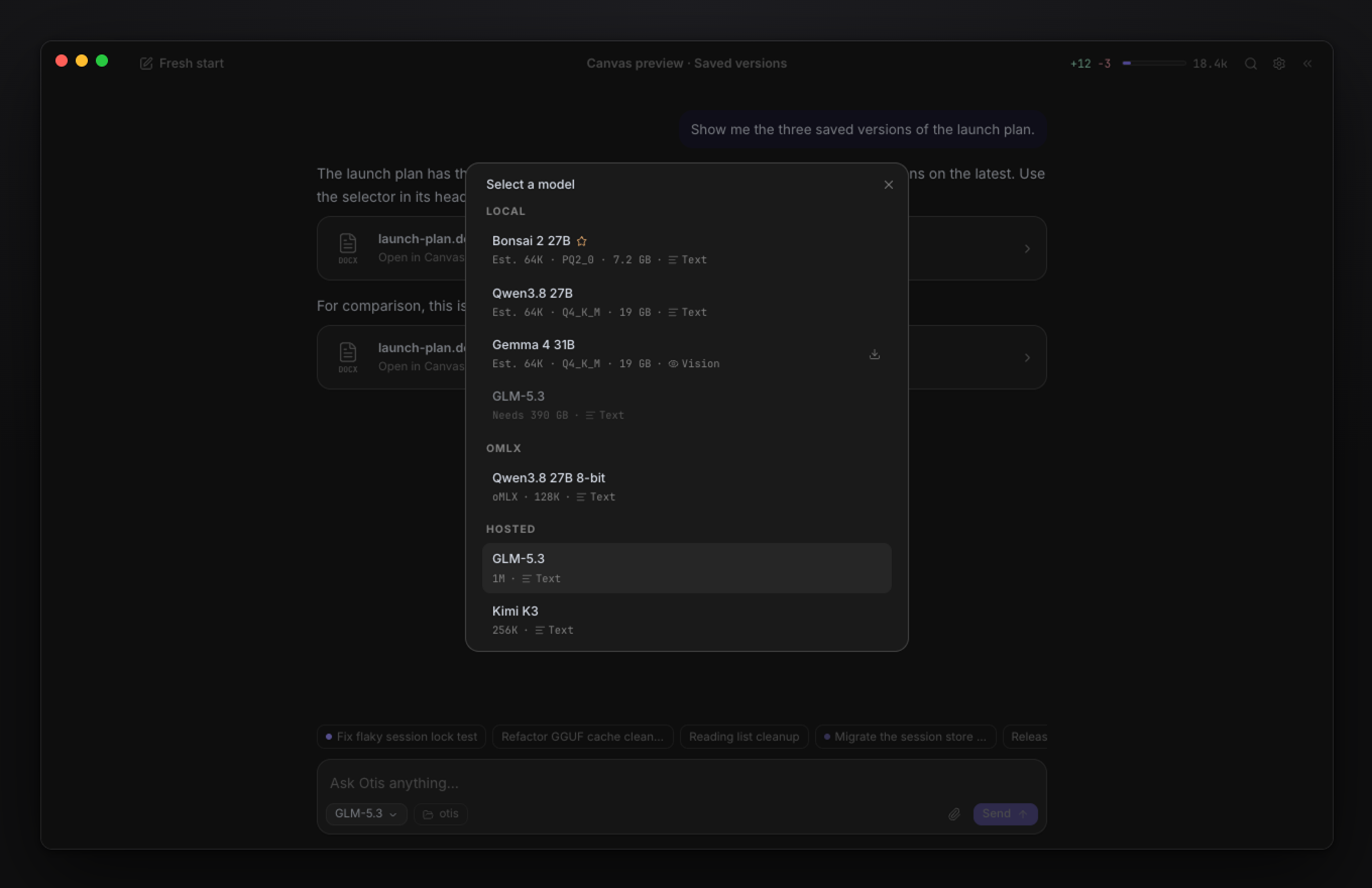Open the Migrate the session store chip
The width and height of the screenshot is (1372, 888).
point(905,736)
